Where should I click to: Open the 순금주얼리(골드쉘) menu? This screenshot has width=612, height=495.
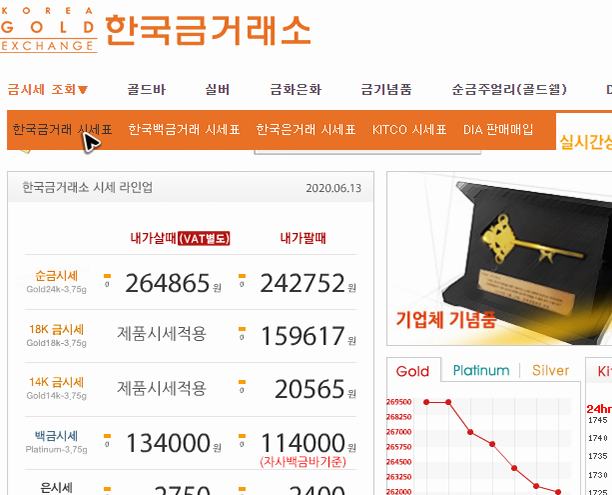point(509,89)
